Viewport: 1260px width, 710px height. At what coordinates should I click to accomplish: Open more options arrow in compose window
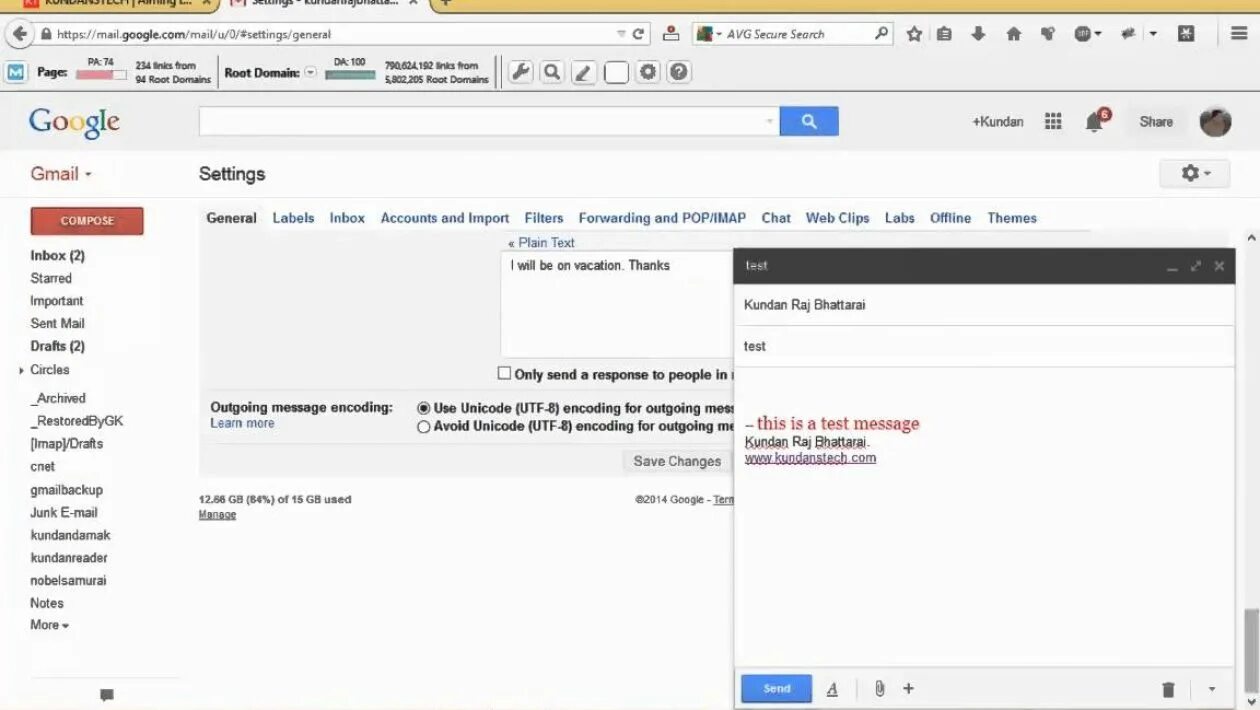[1212, 689]
